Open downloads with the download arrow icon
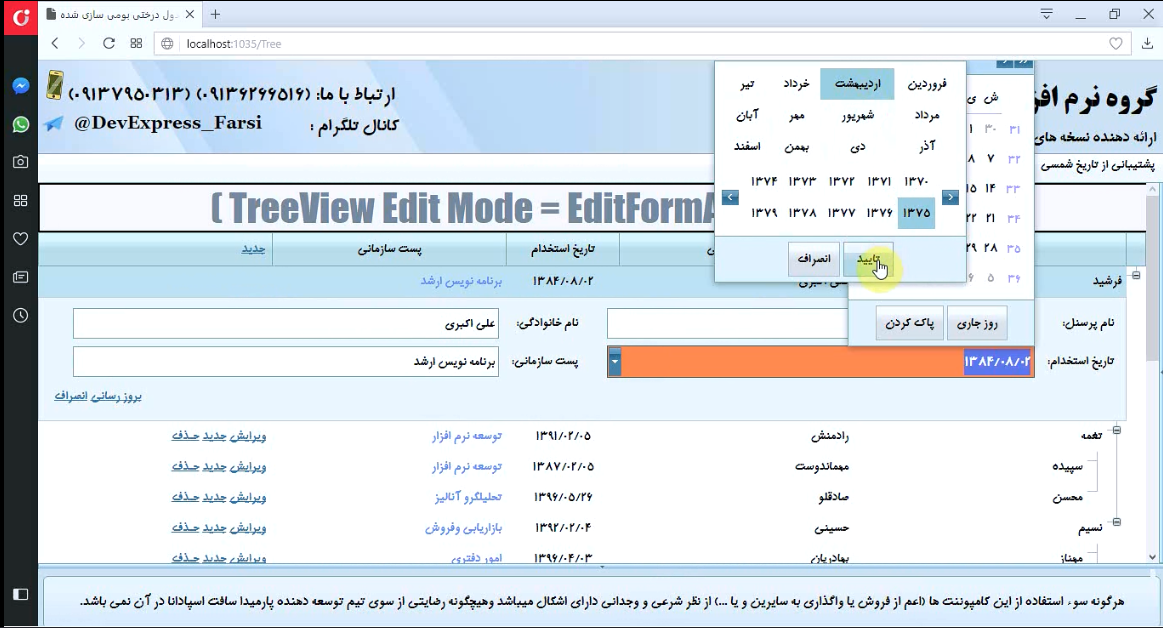Screen dimensions: 1163x628 click(x=1146, y=43)
